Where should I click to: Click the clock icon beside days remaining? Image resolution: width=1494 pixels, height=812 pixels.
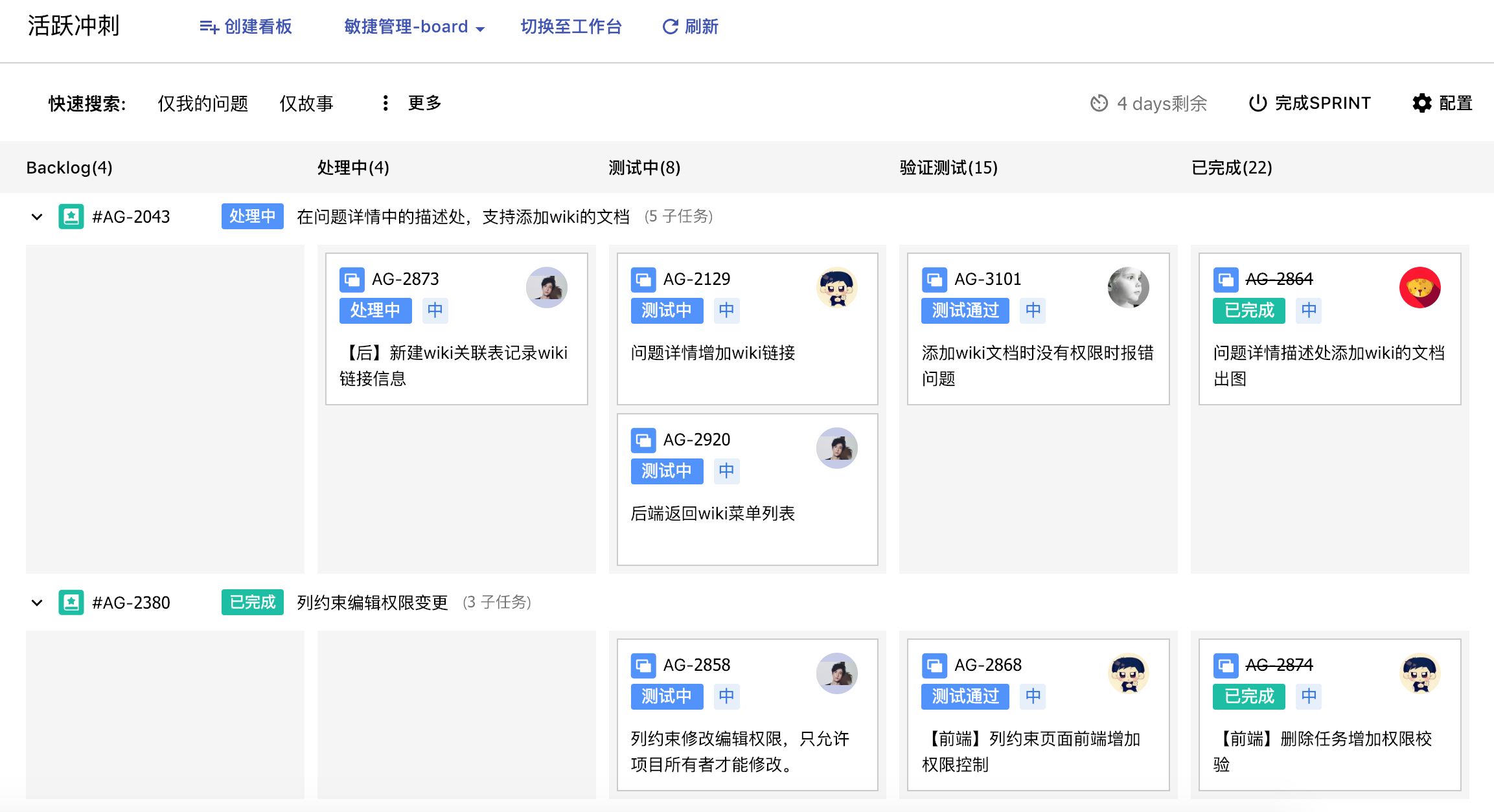pyautogui.click(x=1099, y=103)
